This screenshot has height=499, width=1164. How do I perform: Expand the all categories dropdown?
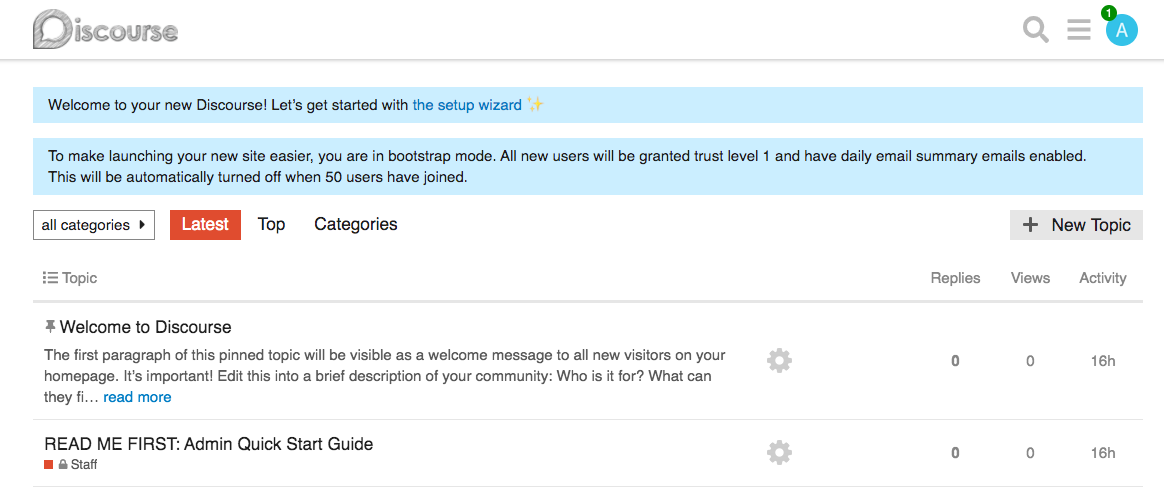94,225
